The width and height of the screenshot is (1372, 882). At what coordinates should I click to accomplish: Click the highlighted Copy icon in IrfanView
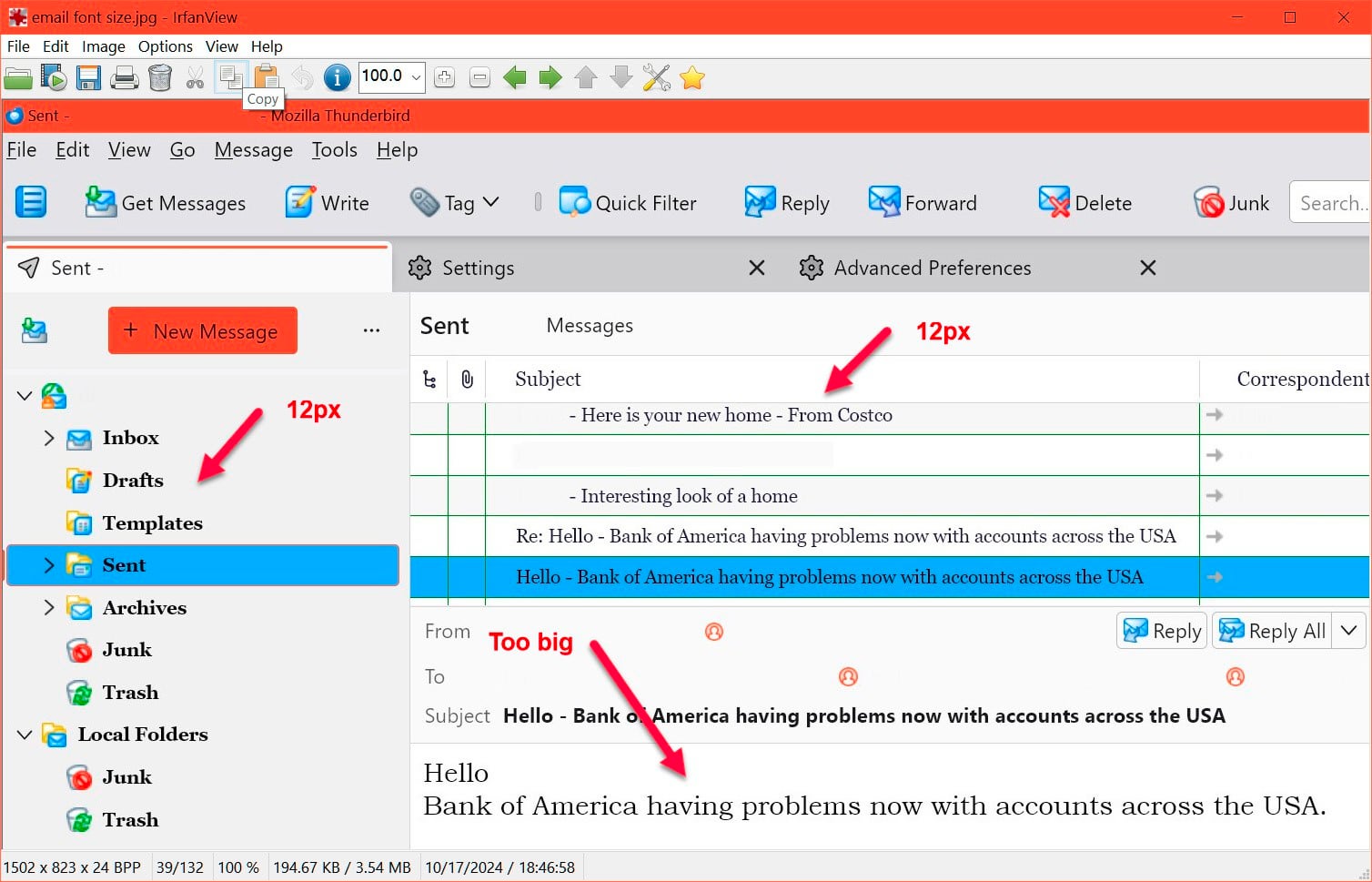click(230, 77)
